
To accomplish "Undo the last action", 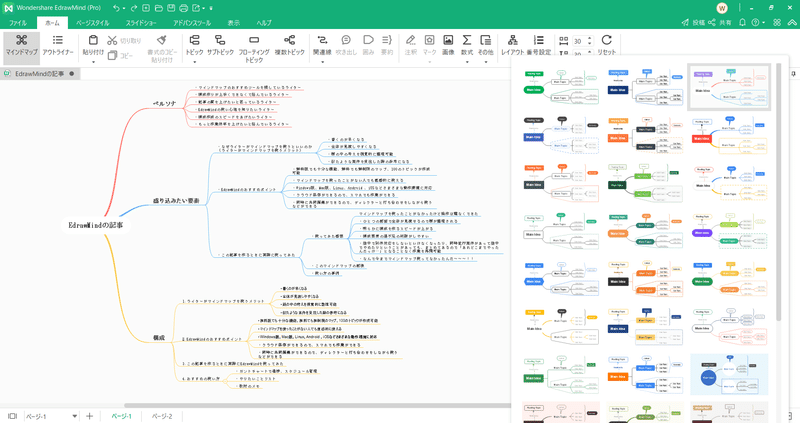I will (x=116, y=8).
